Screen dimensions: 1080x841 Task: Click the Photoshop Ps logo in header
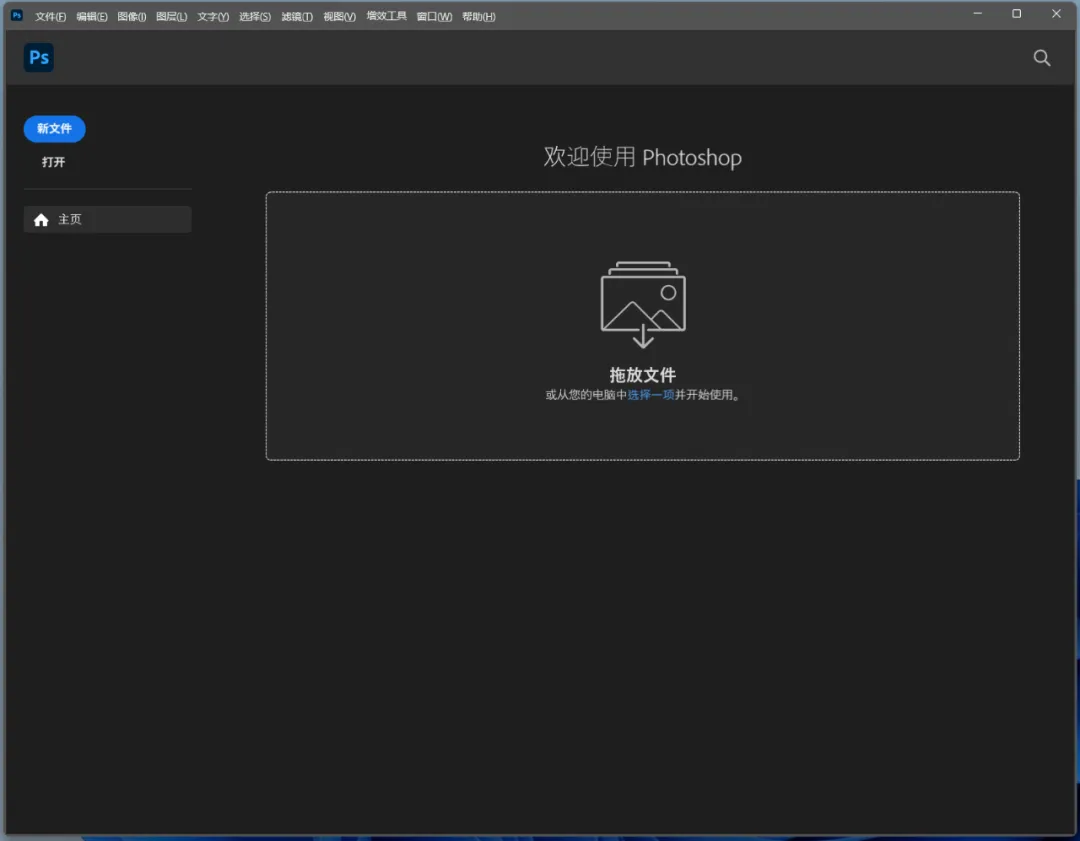point(39,58)
